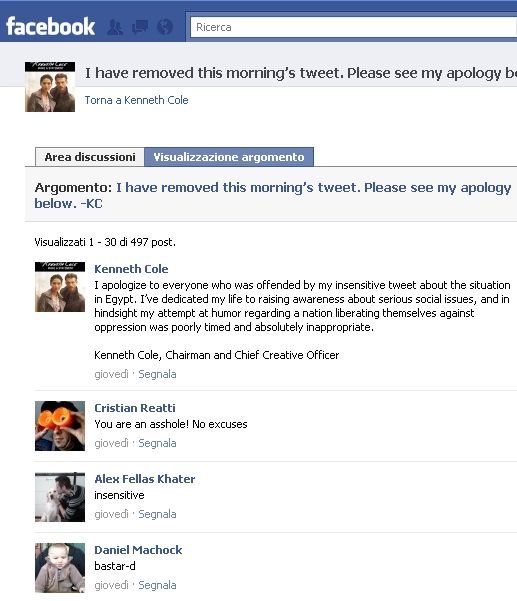Open the Kenneth Cole page thumbnail at top

click(x=50, y=87)
